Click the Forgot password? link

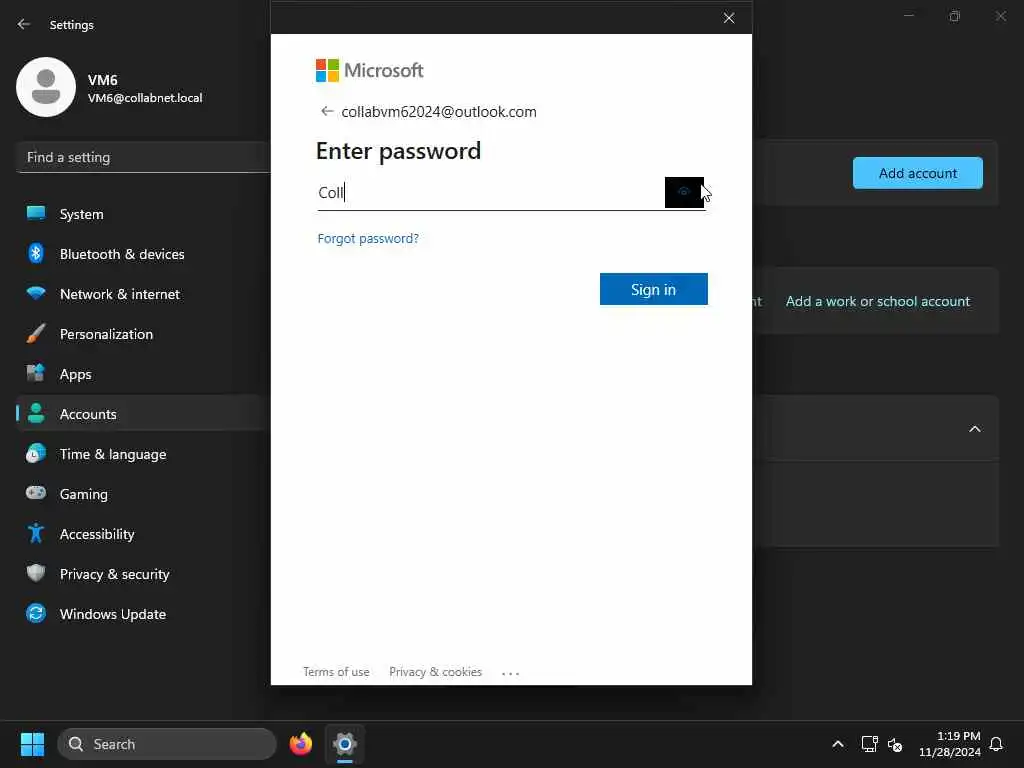click(x=368, y=238)
